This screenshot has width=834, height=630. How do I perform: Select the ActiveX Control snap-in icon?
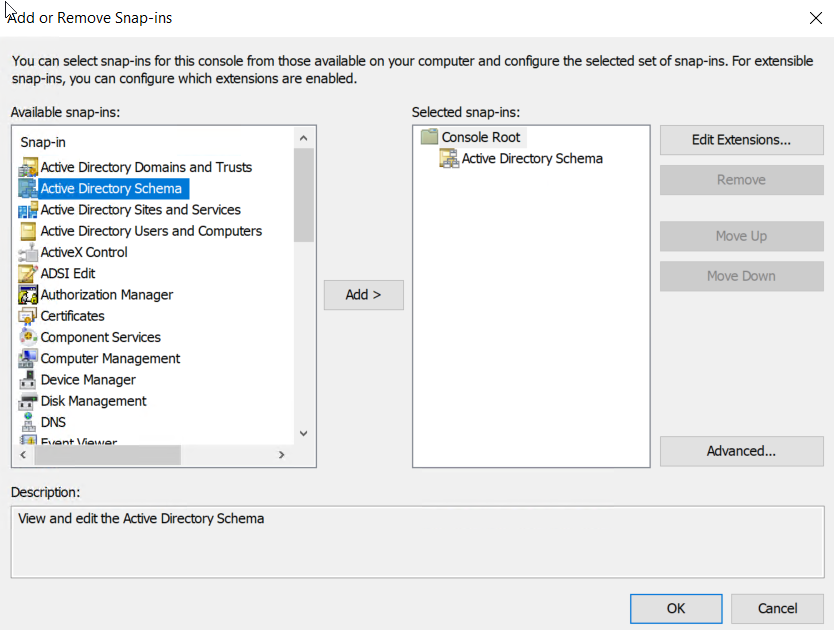coord(28,252)
